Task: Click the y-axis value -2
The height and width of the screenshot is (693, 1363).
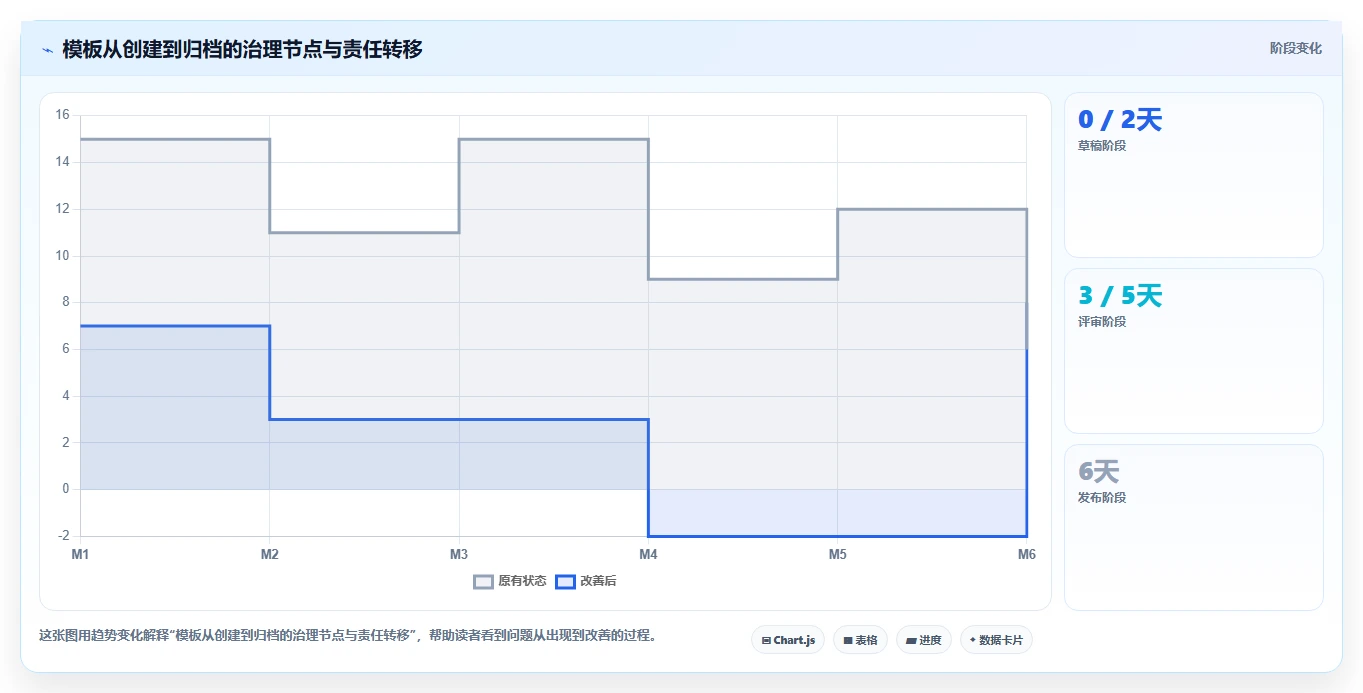Action: [62, 536]
